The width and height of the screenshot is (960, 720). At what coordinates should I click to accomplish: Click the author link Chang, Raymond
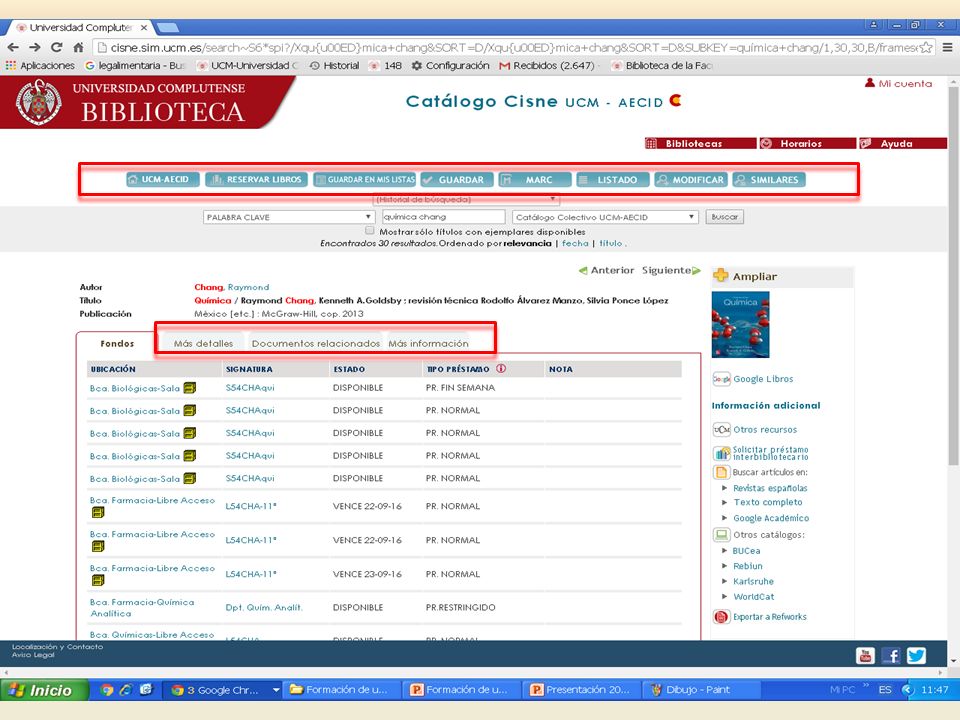click(231, 287)
